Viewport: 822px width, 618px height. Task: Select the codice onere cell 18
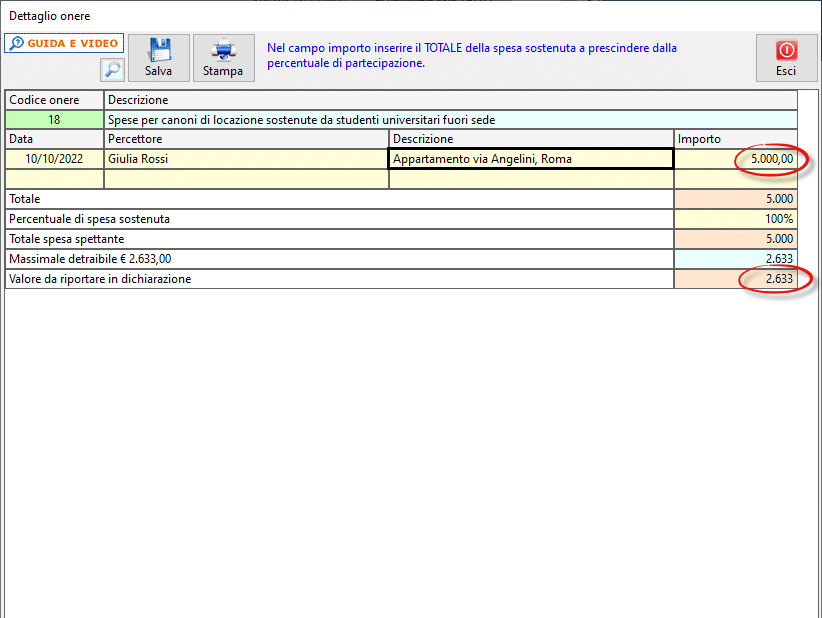click(x=55, y=120)
